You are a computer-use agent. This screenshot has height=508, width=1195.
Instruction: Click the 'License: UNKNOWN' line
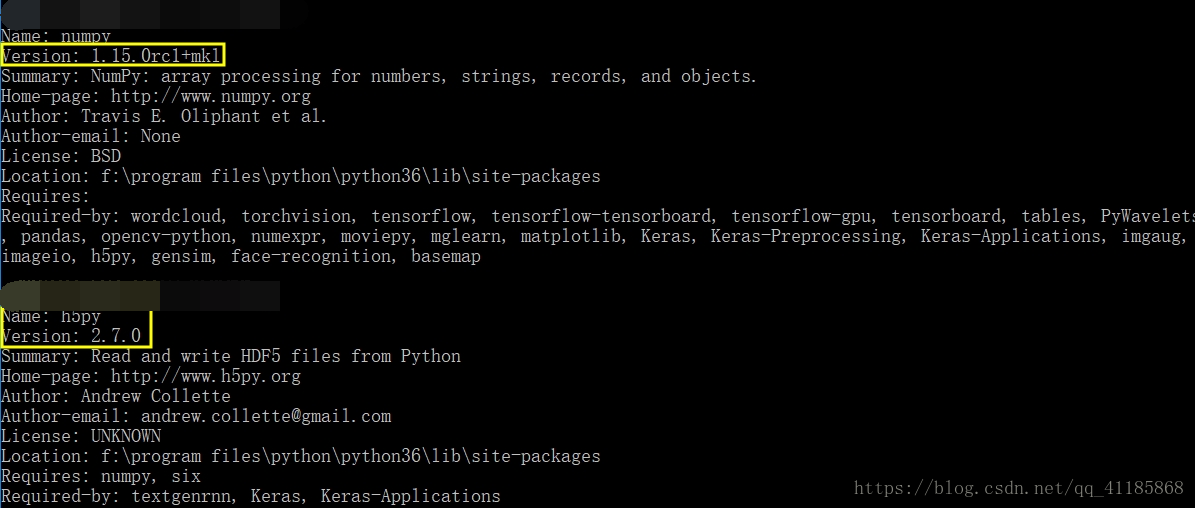pyautogui.click(x=80, y=436)
